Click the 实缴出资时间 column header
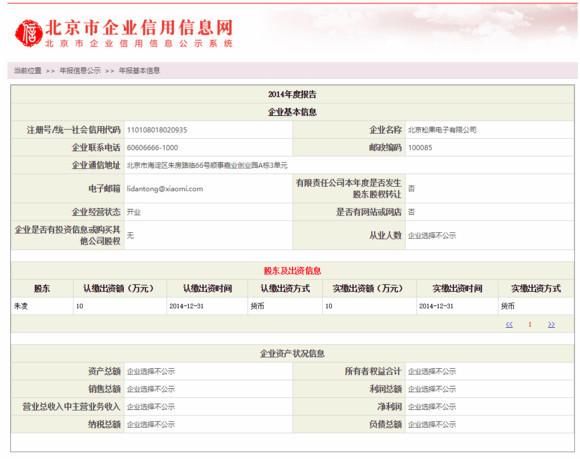This screenshot has width=580, height=459. (x=457, y=288)
